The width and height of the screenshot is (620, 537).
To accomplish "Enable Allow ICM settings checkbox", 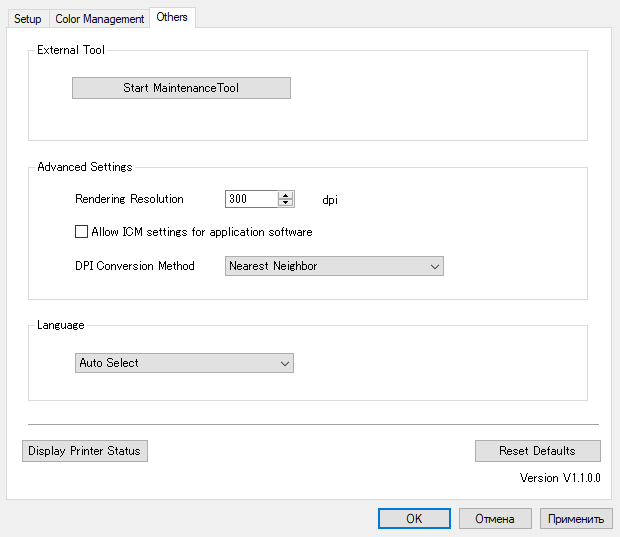I will coord(82,232).
